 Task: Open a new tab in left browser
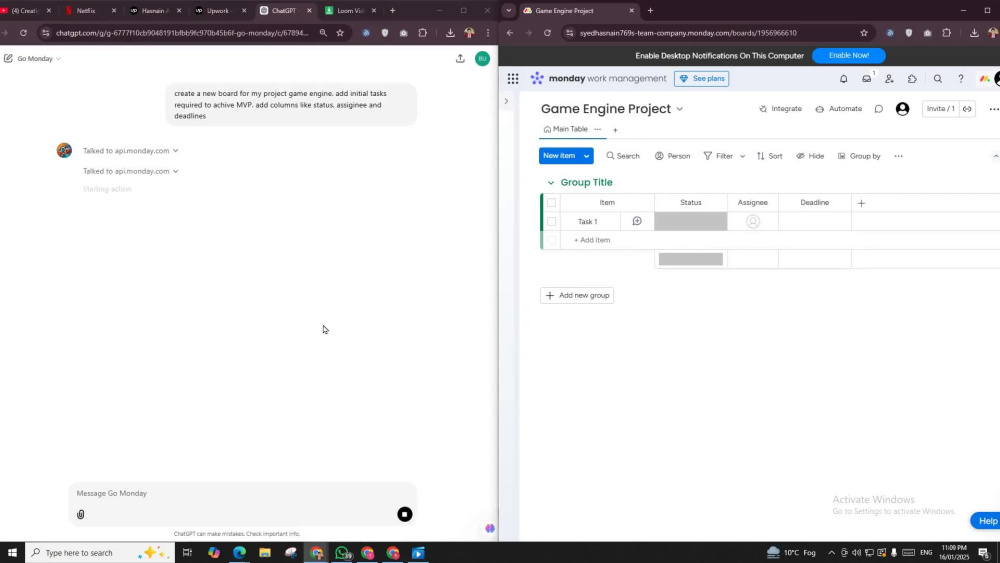[392, 11]
